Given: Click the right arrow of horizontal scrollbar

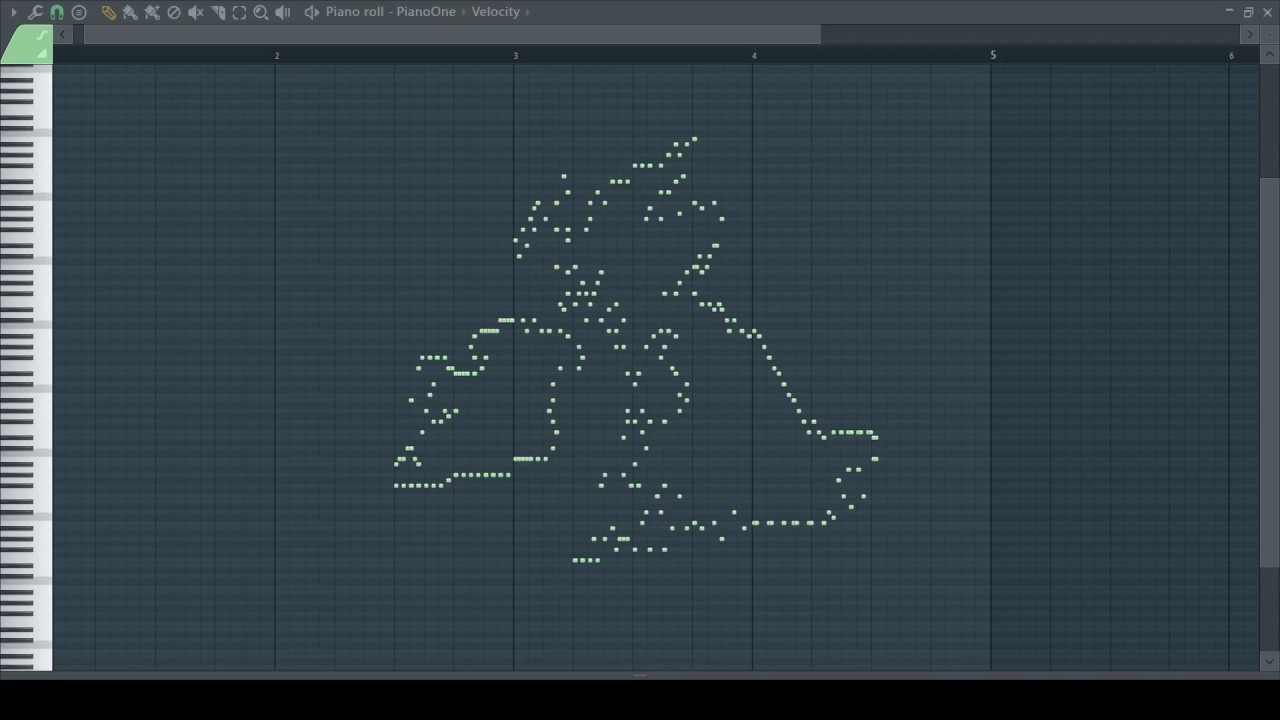Looking at the screenshot, I should (x=1249, y=34).
